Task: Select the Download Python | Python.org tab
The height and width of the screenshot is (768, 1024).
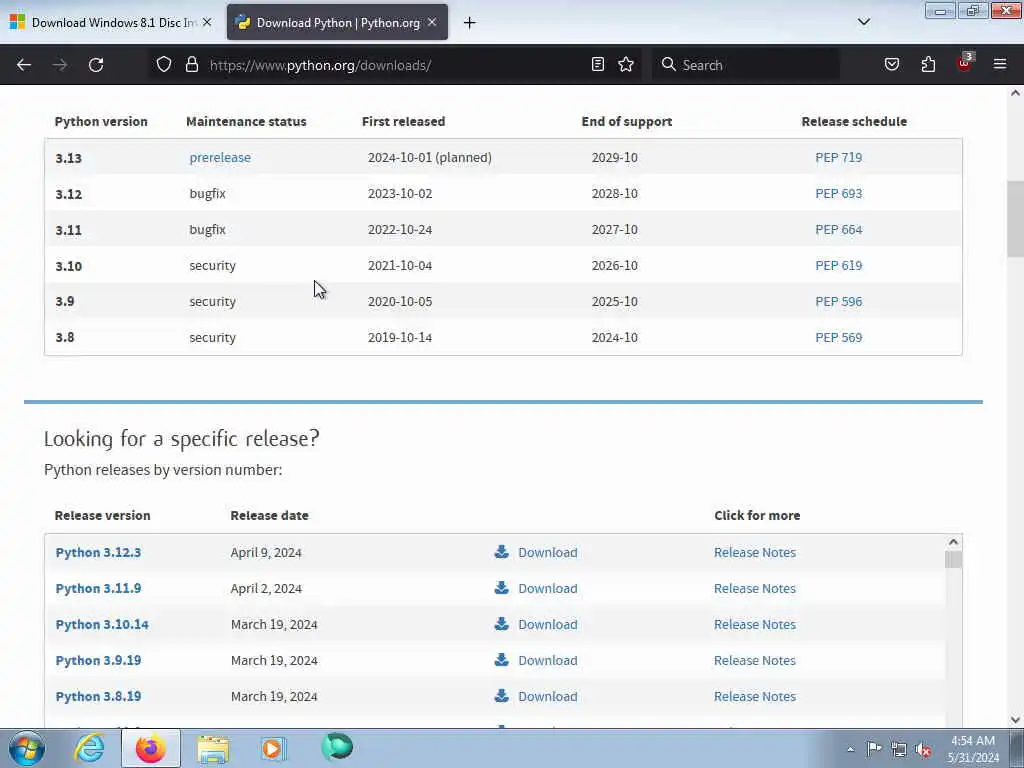Action: pyautogui.click(x=338, y=22)
